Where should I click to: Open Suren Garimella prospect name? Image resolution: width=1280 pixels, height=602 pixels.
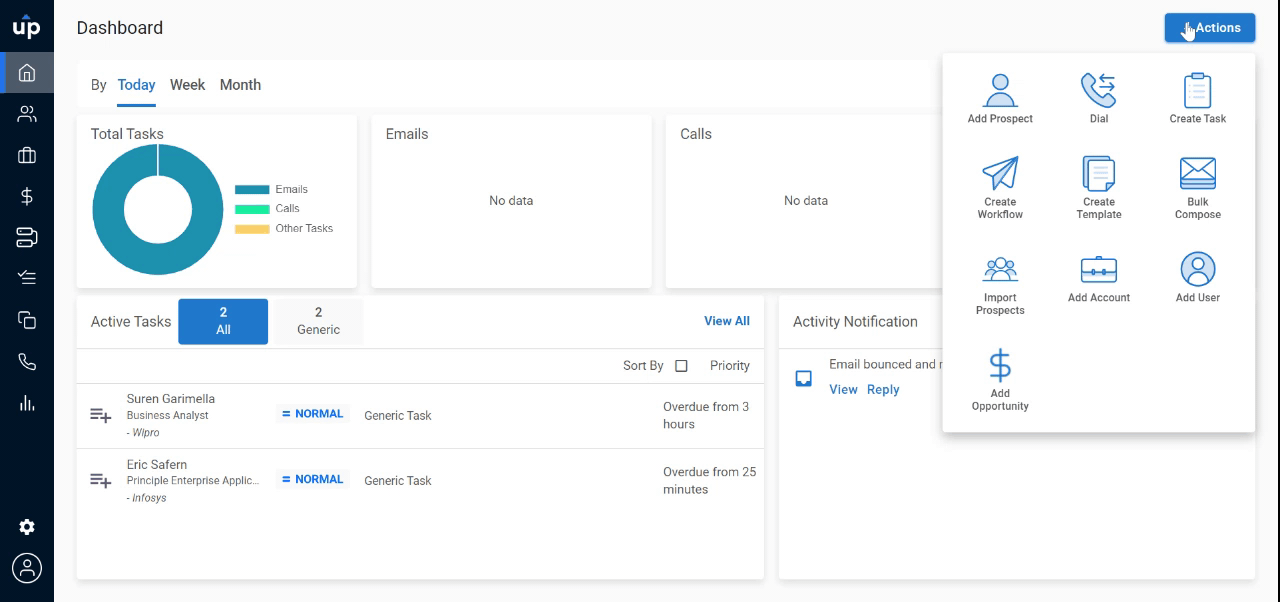[171, 399]
